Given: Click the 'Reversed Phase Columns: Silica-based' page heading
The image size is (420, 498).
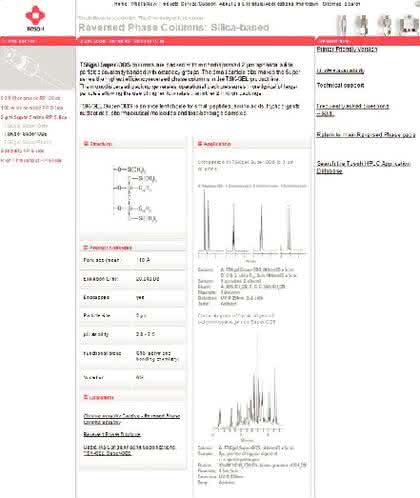Looking at the screenshot, I should [x=174, y=27].
